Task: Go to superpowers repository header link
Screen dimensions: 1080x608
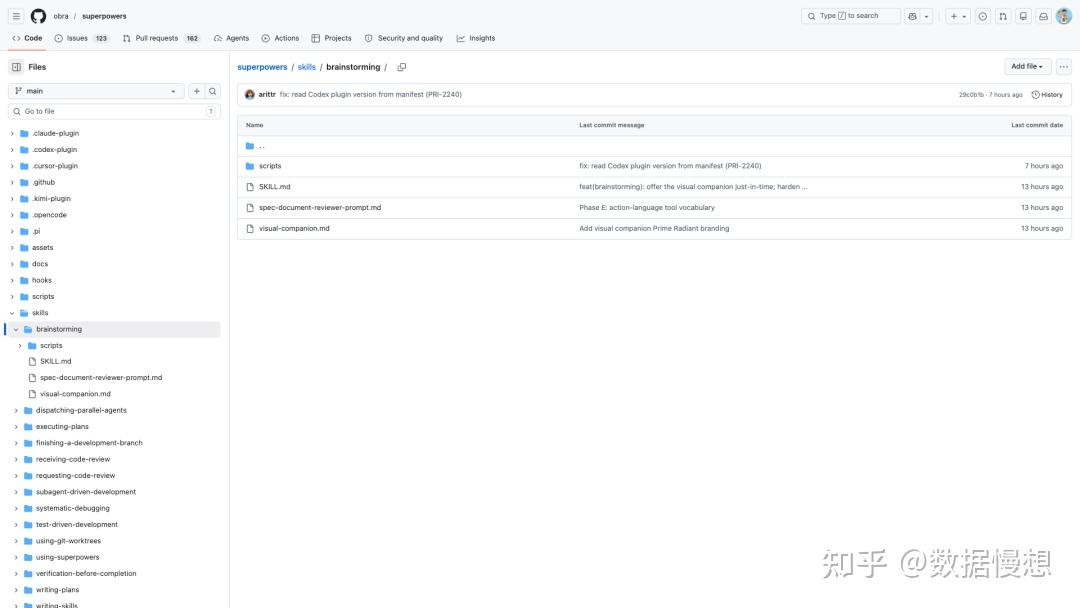Action: click(104, 16)
